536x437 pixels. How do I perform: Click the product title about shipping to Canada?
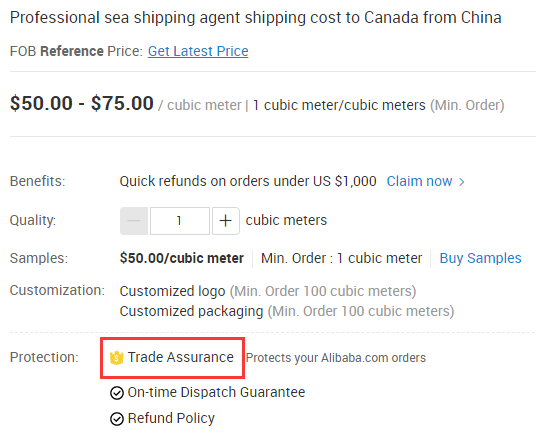coord(256,18)
